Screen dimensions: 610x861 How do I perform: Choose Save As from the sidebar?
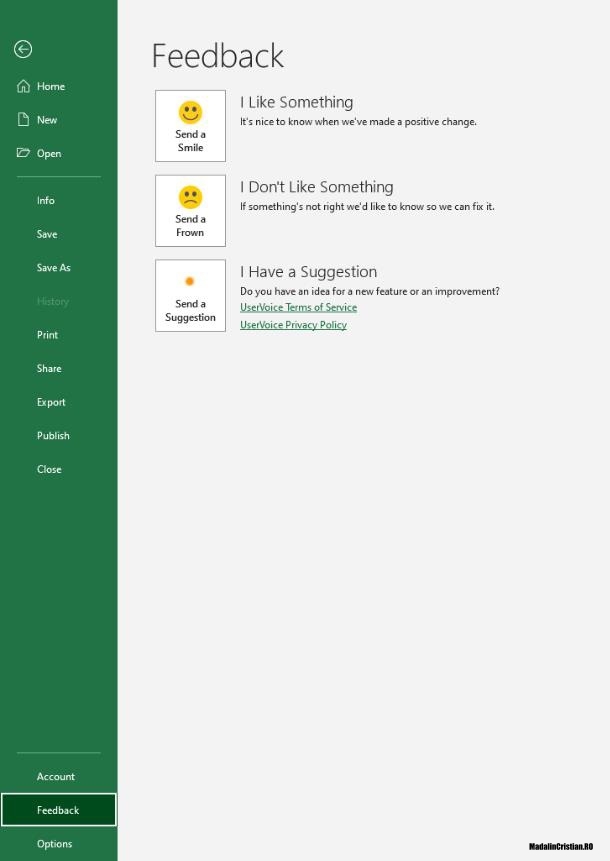tap(54, 268)
